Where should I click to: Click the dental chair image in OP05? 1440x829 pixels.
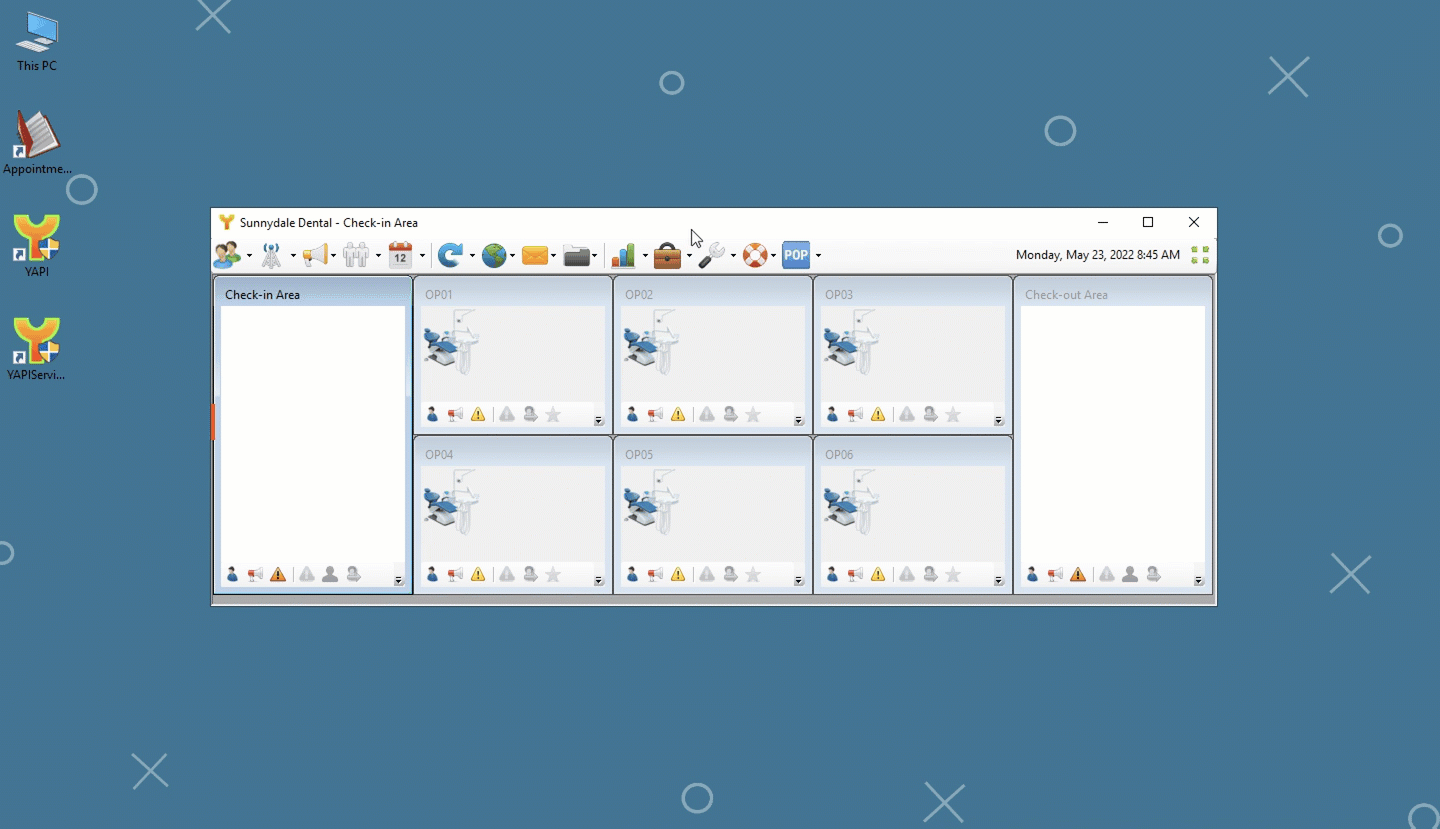(x=652, y=501)
